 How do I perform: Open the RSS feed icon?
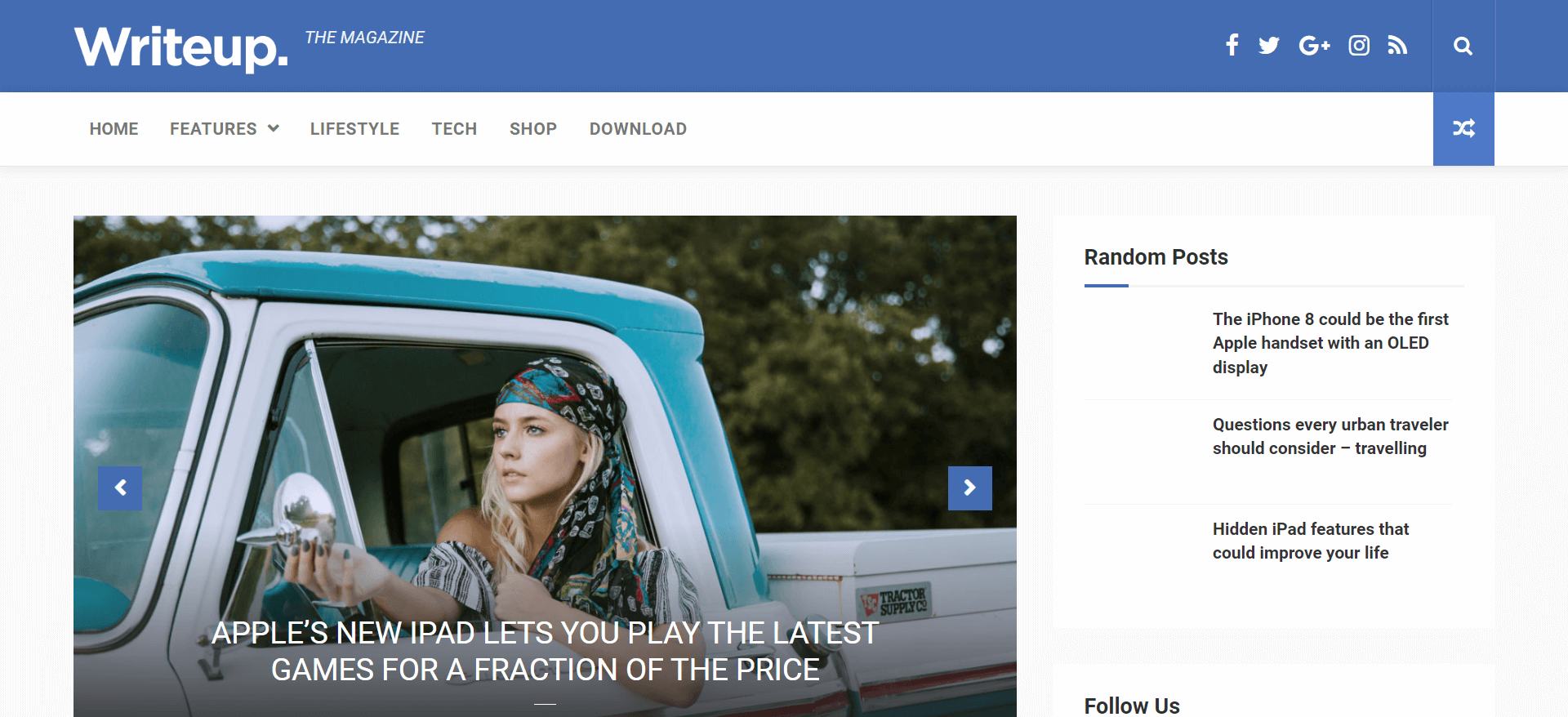coord(1397,45)
